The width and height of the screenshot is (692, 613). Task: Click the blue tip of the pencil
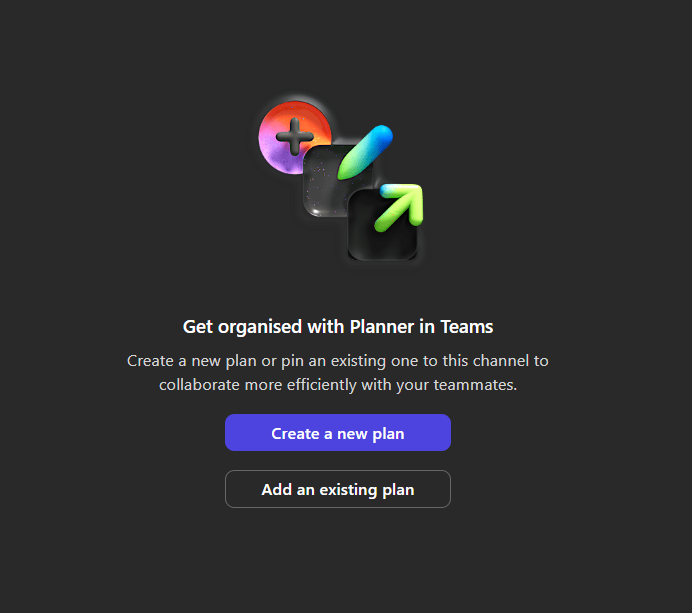382,134
